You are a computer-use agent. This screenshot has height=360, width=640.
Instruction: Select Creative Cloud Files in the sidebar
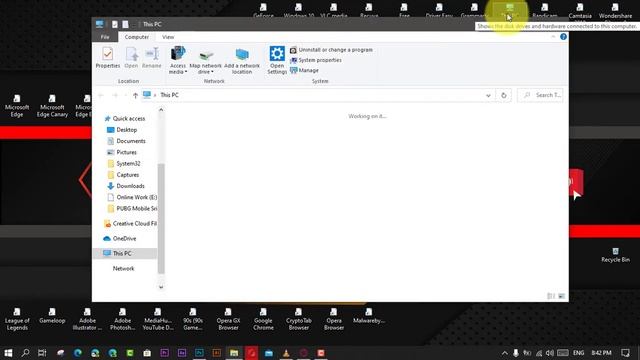[x=130, y=224]
